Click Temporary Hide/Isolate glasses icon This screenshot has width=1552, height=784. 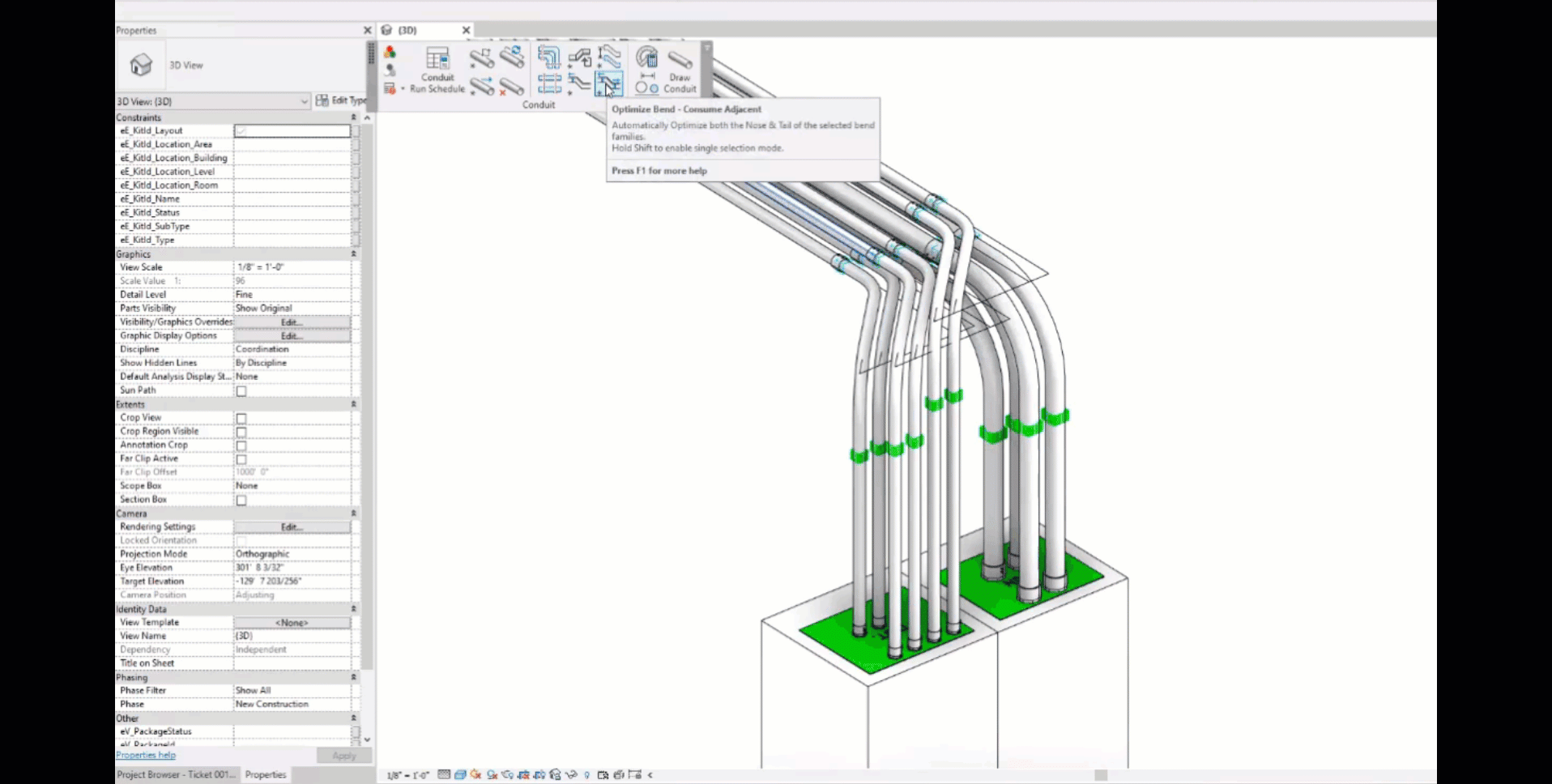click(x=571, y=775)
